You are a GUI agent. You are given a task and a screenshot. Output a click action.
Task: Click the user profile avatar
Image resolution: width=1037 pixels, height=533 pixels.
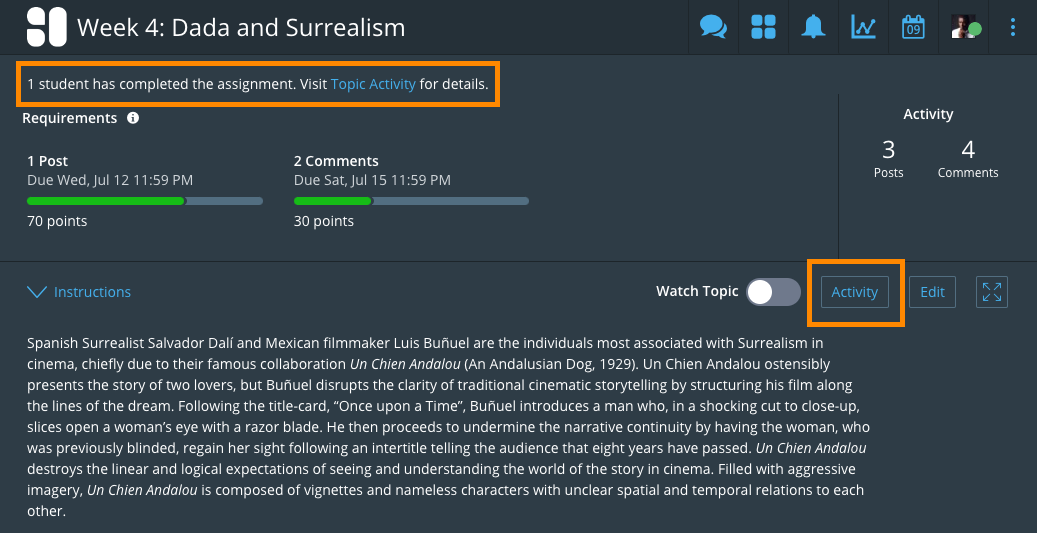965,27
